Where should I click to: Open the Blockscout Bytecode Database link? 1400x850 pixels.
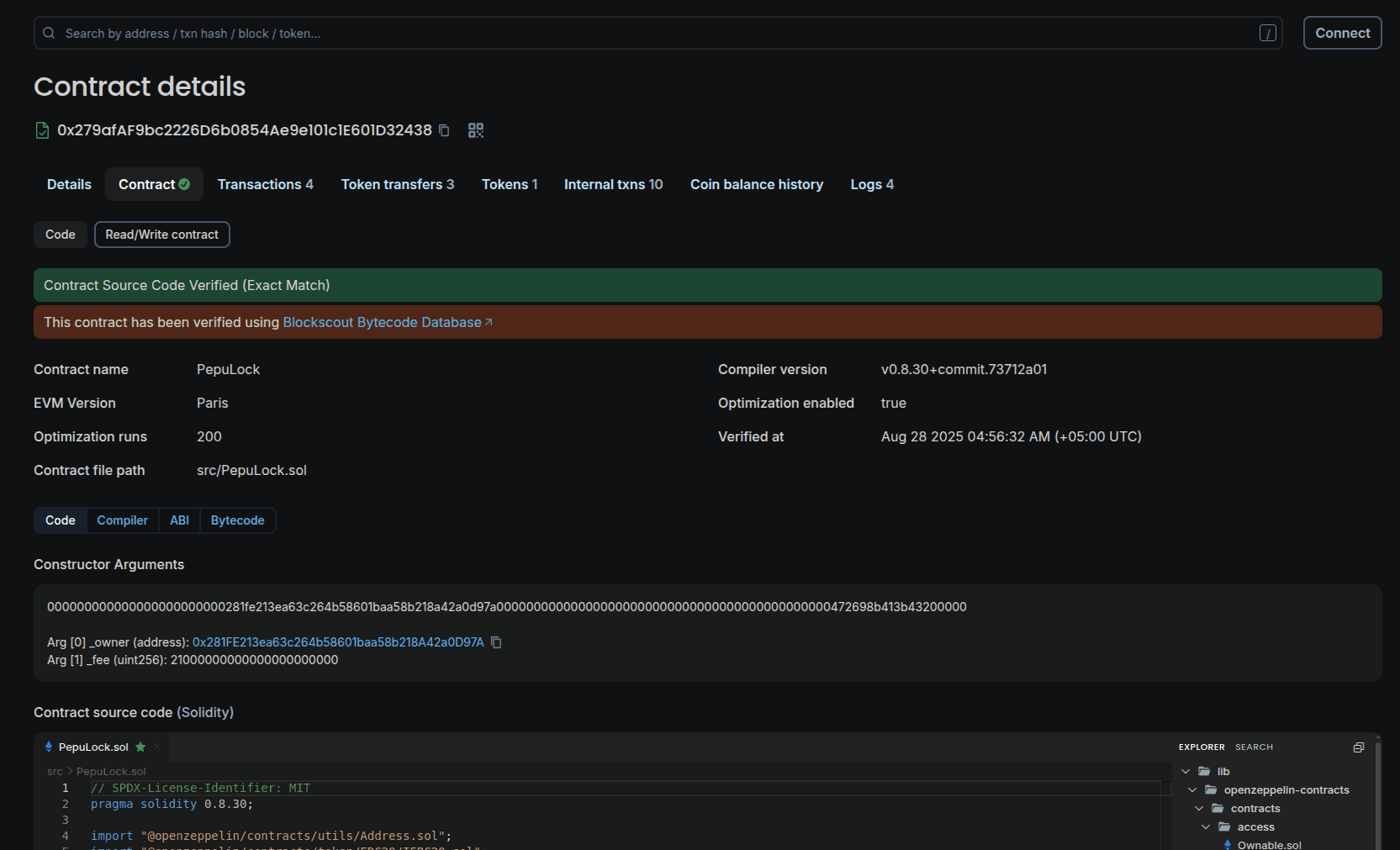[382, 322]
